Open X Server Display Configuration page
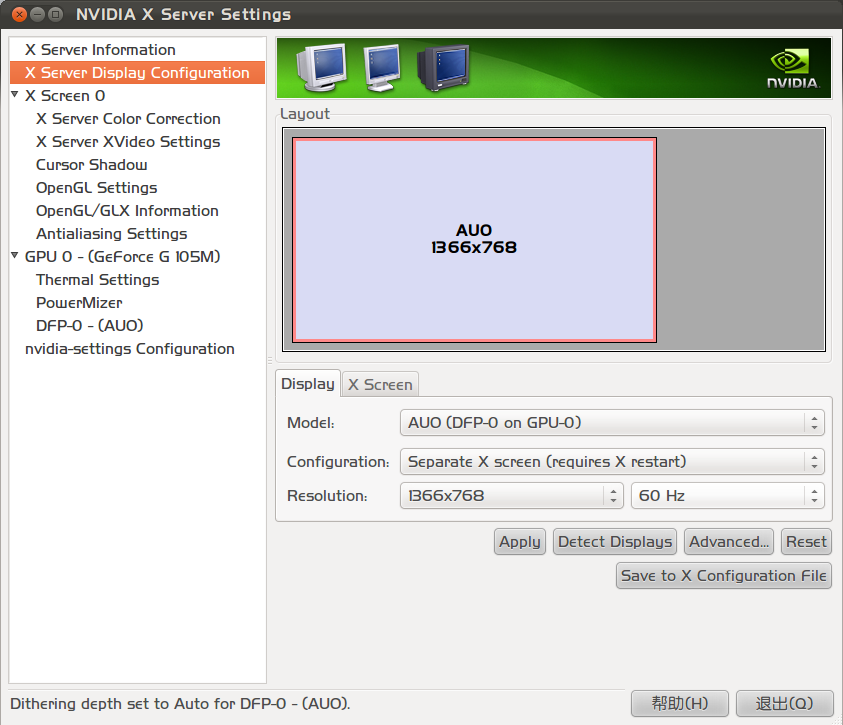 137,73
